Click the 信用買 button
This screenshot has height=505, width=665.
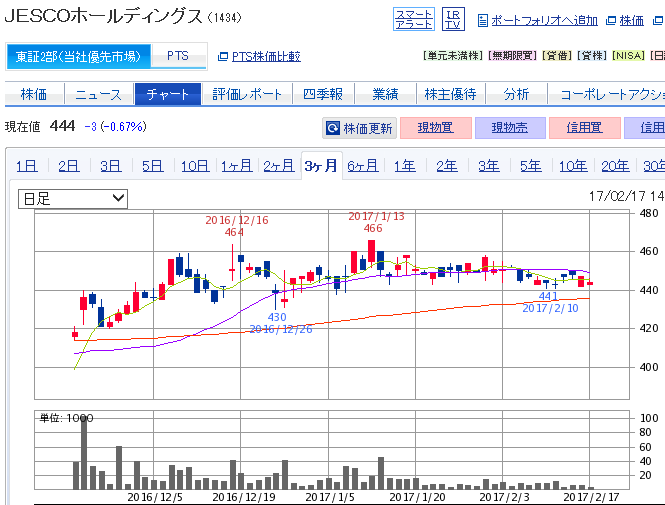tap(584, 128)
